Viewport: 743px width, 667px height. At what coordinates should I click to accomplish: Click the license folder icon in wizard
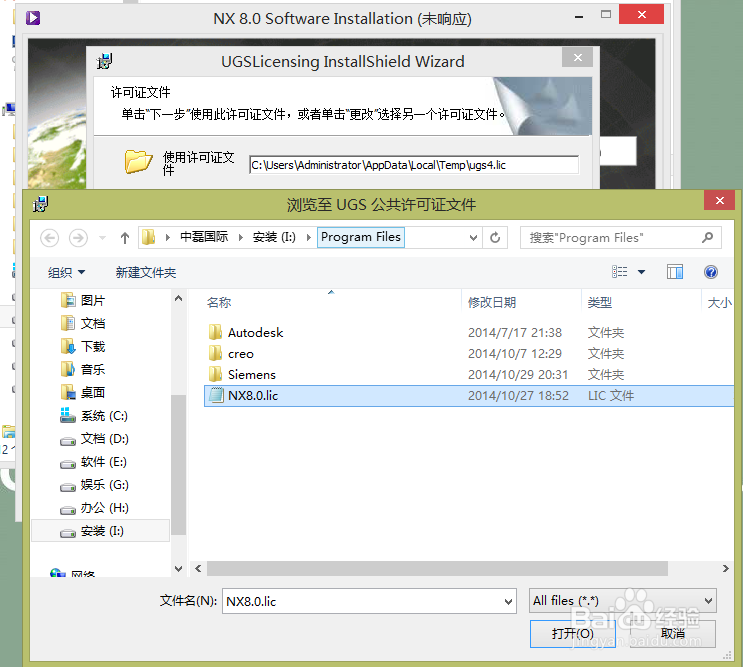(x=138, y=162)
